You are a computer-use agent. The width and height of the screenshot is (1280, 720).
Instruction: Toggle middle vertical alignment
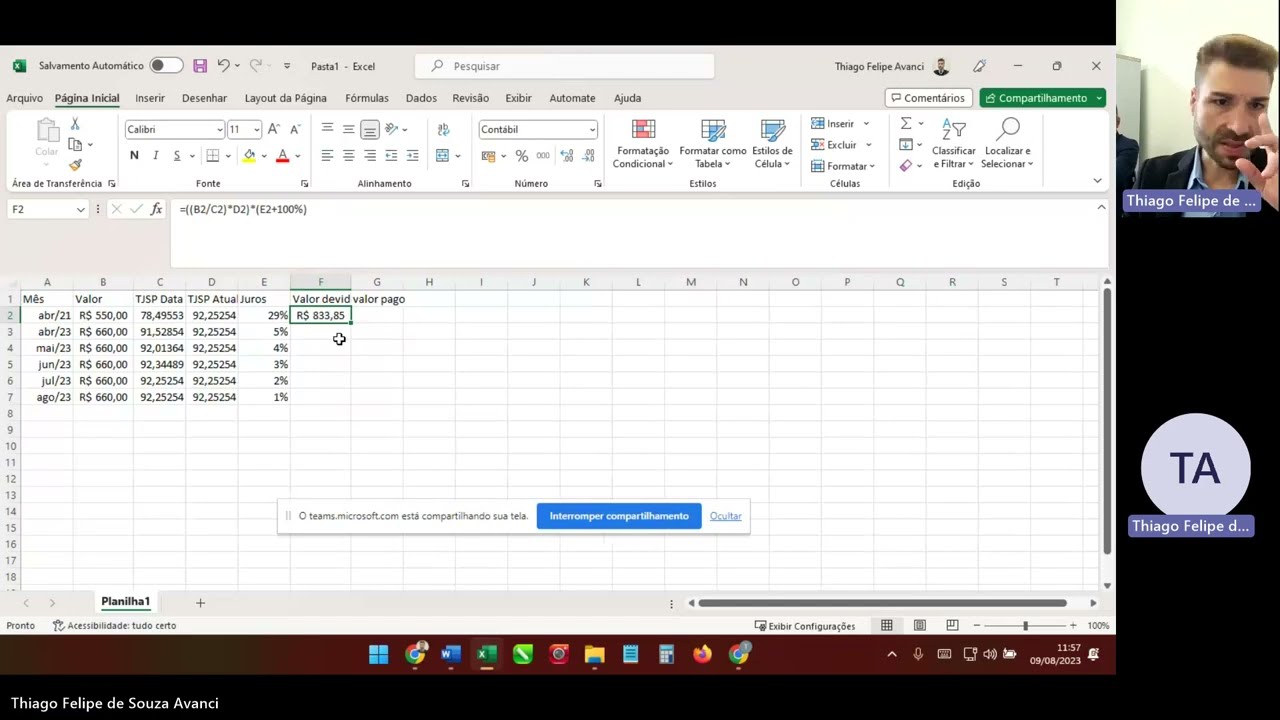(x=348, y=129)
